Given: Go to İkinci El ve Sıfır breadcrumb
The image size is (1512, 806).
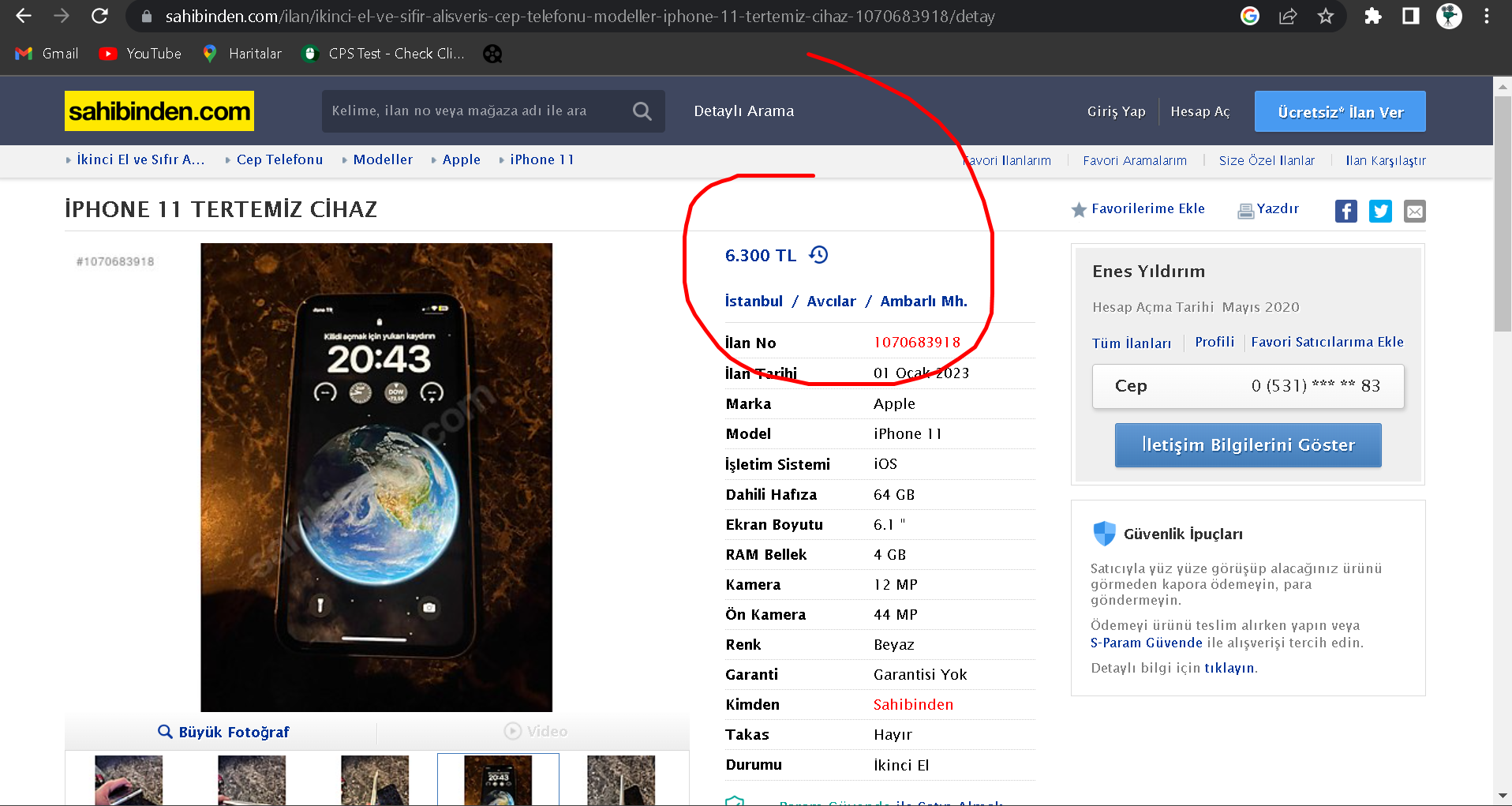Looking at the screenshot, I should [x=140, y=159].
